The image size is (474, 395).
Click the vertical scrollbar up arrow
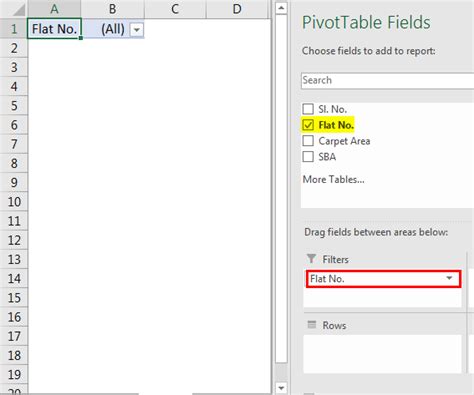point(281,7)
